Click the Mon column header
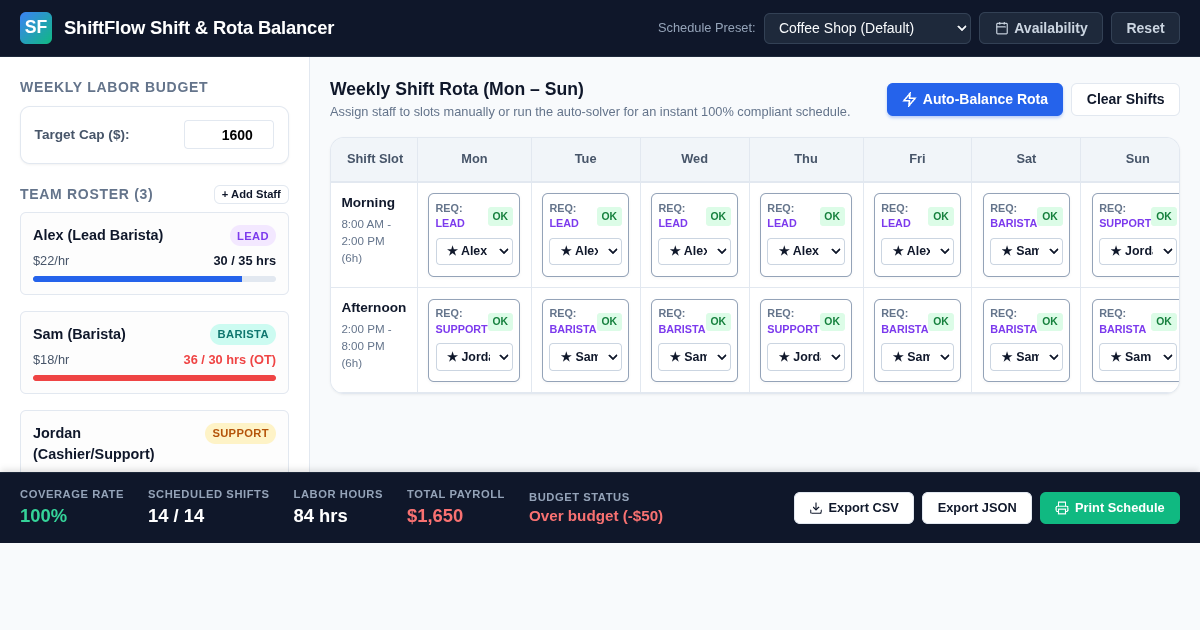Image resolution: width=1200 pixels, height=630 pixels. 474,159
